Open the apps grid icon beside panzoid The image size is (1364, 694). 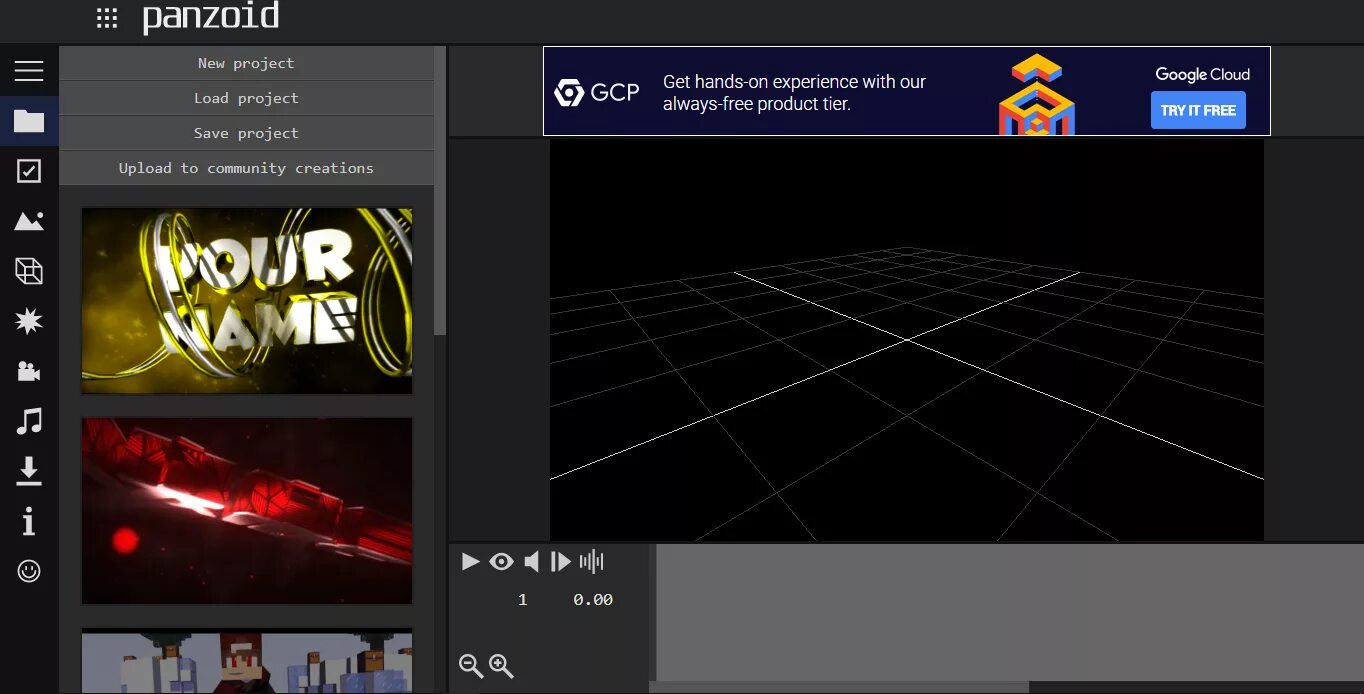pyautogui.click(x=107, y=18)
